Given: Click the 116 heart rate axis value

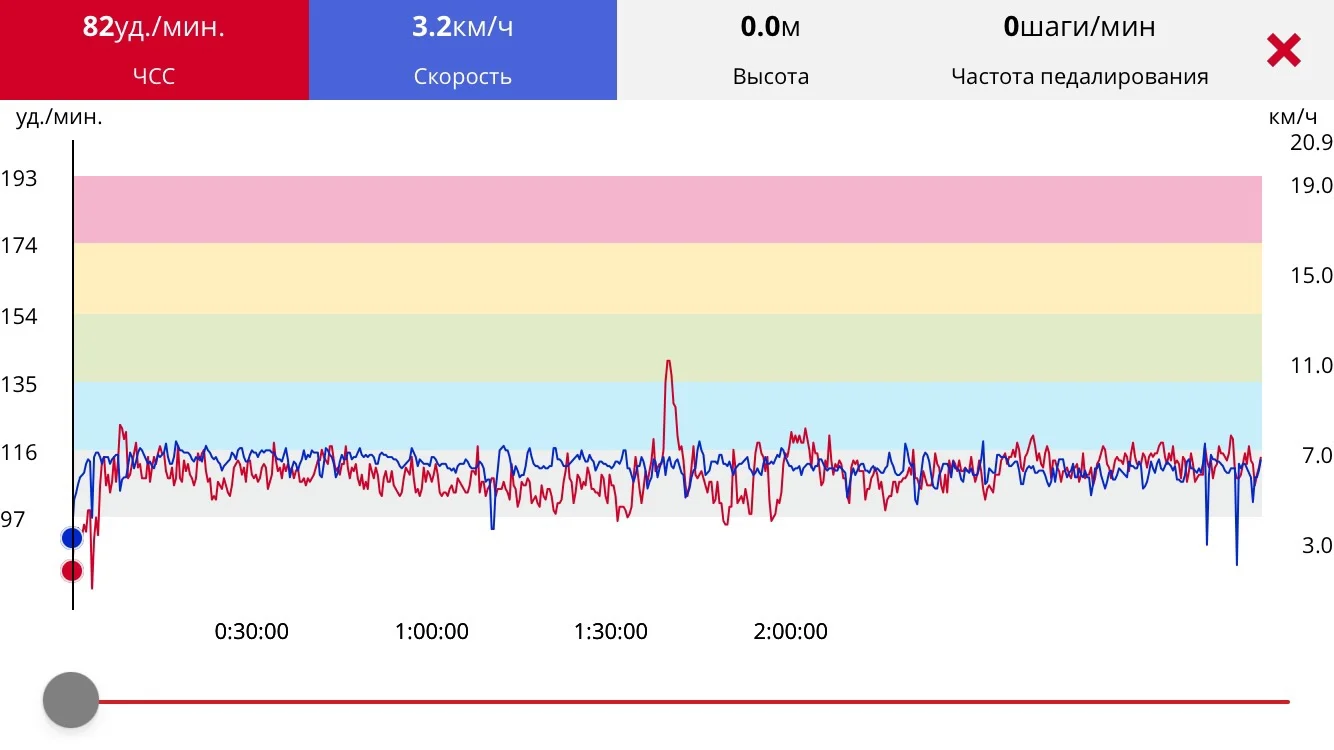Looking at the screenshot, I should click(19, 453).
